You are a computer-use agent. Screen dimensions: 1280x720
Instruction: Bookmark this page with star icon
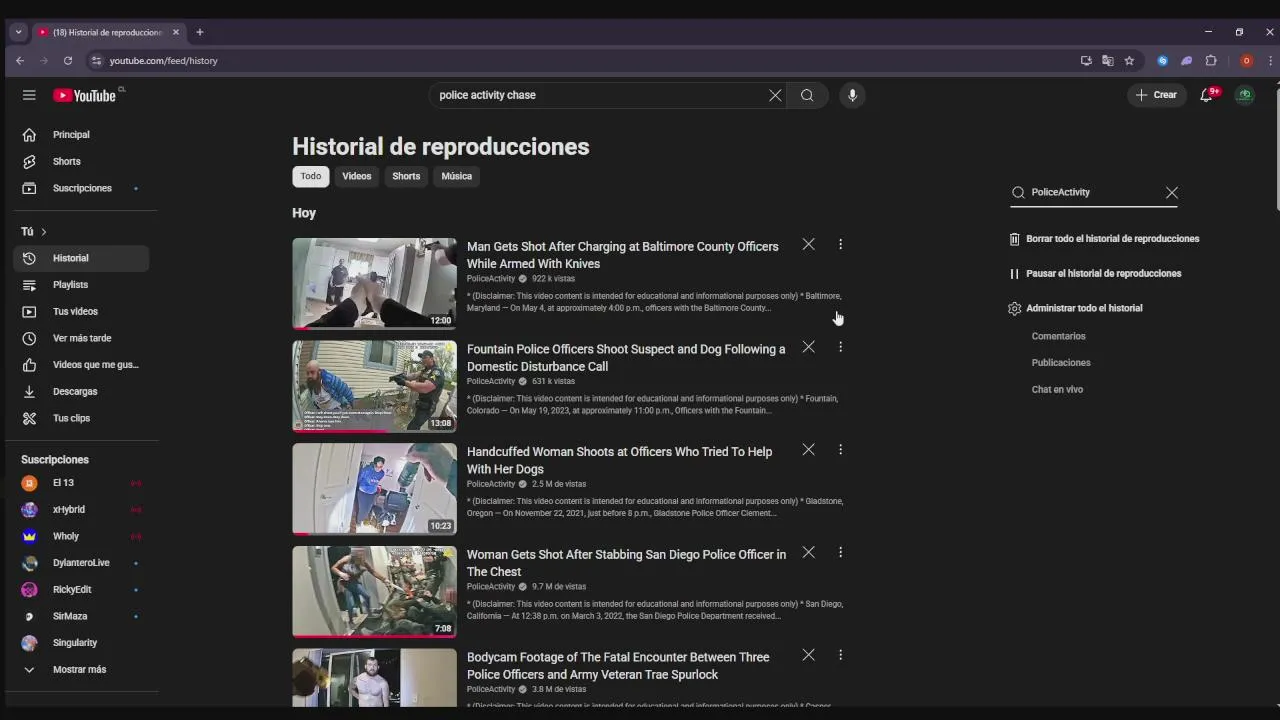click(1129, 61)
